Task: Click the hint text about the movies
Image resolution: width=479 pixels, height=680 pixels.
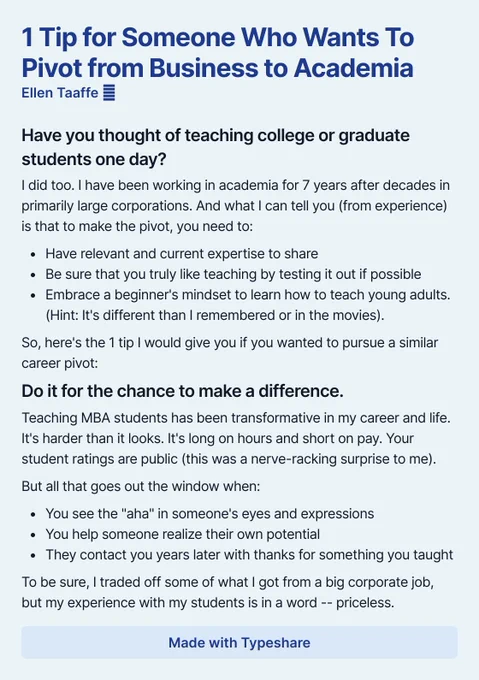Action: coord(215,315)
